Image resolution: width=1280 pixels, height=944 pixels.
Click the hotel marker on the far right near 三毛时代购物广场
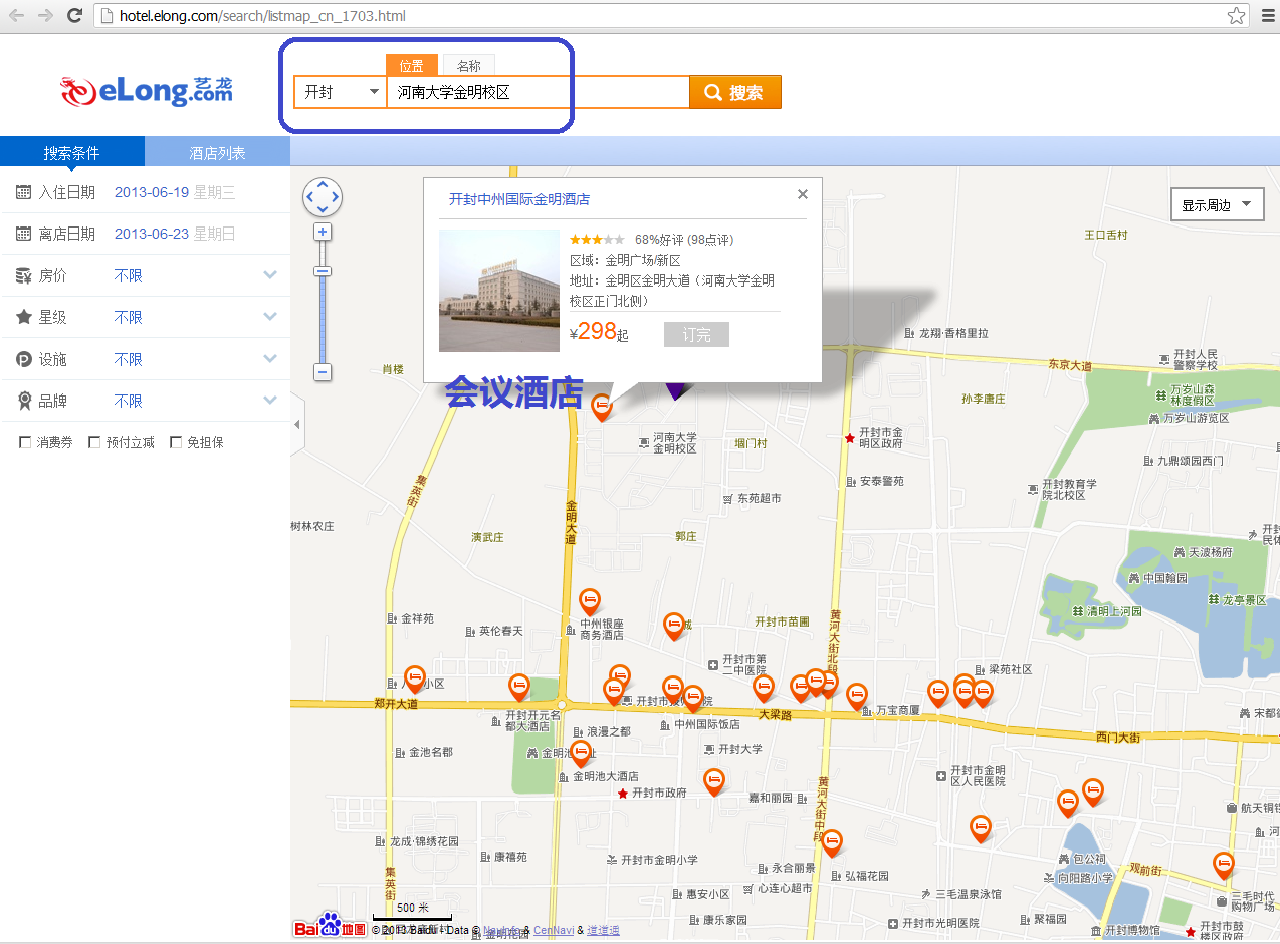tap(1223, 865)
